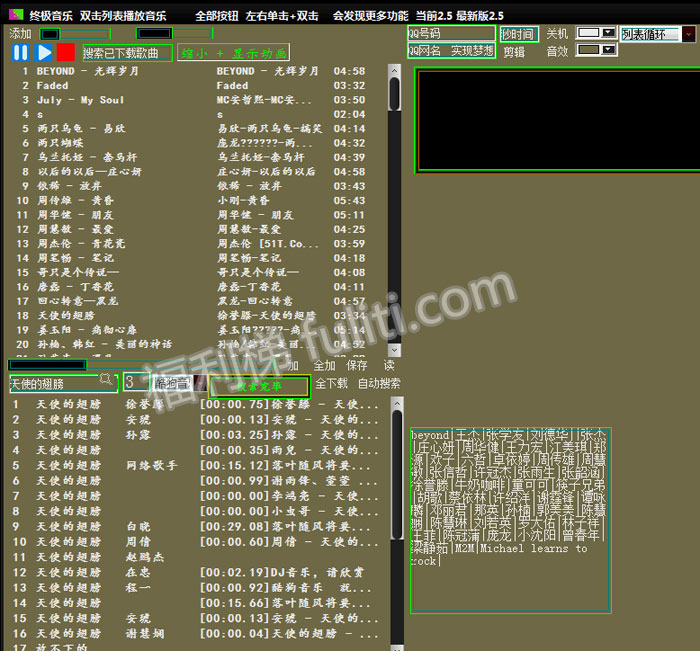Click the 保存 save playlist button
The height and width of the screenshot is (651, 700).
[357, 366]
